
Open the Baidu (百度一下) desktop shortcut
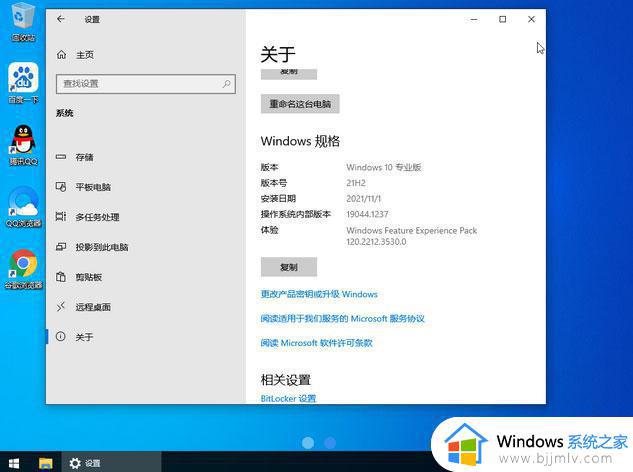click(x=23, y=83)
